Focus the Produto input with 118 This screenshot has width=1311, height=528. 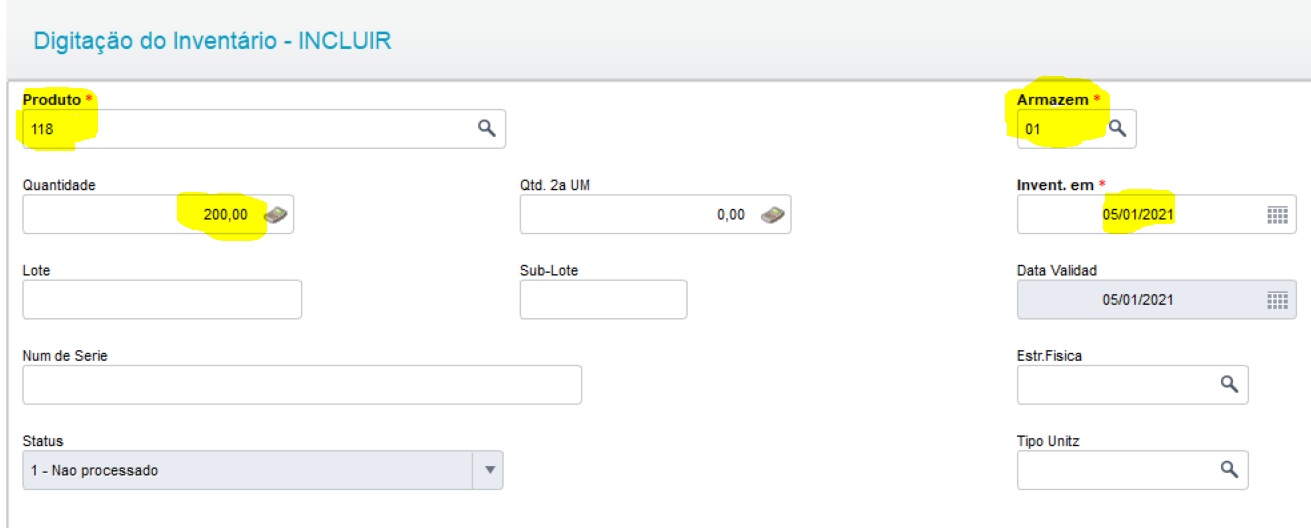point(264,129)
